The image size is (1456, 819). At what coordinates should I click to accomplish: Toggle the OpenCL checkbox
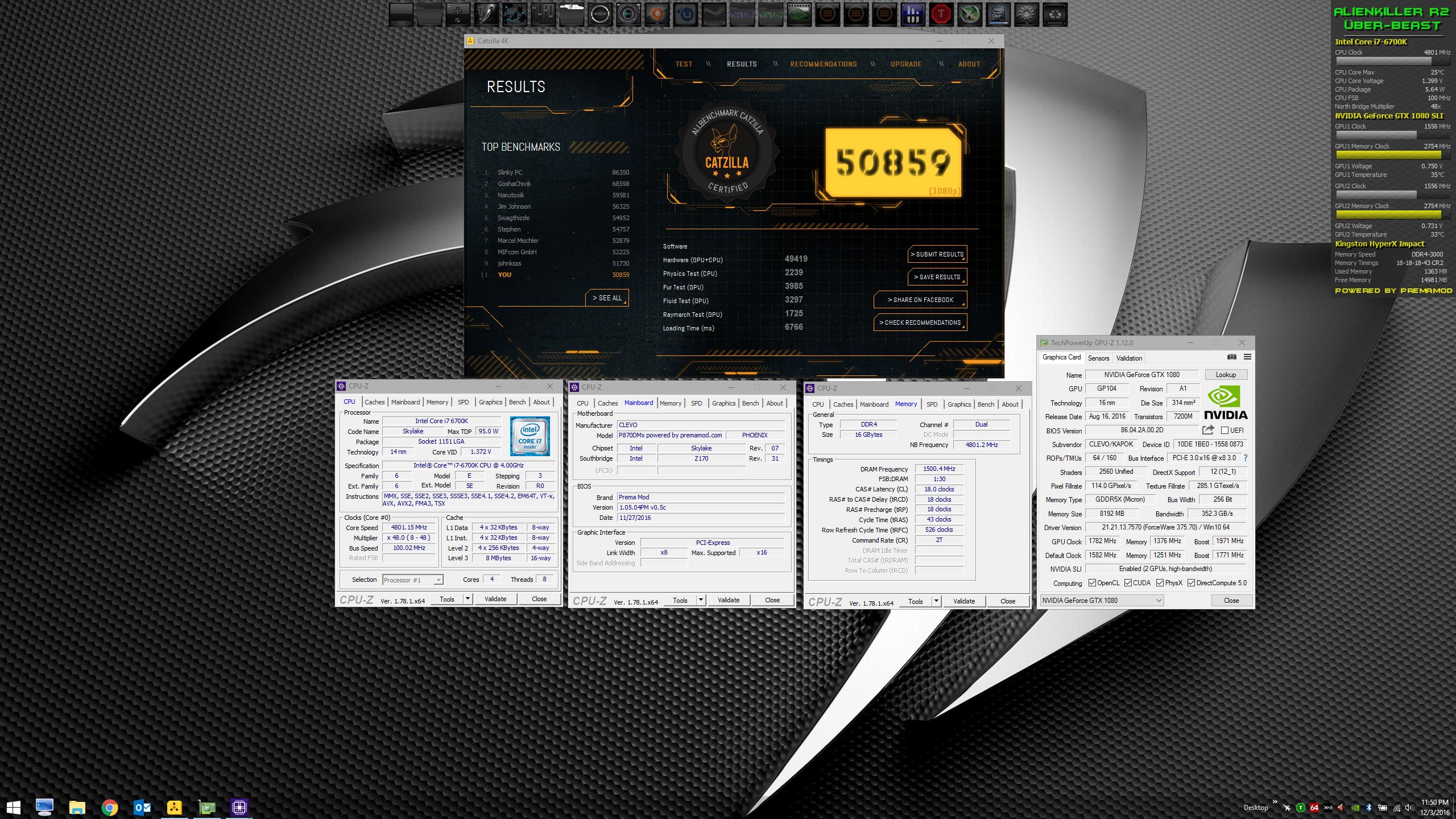point(1092,583)
